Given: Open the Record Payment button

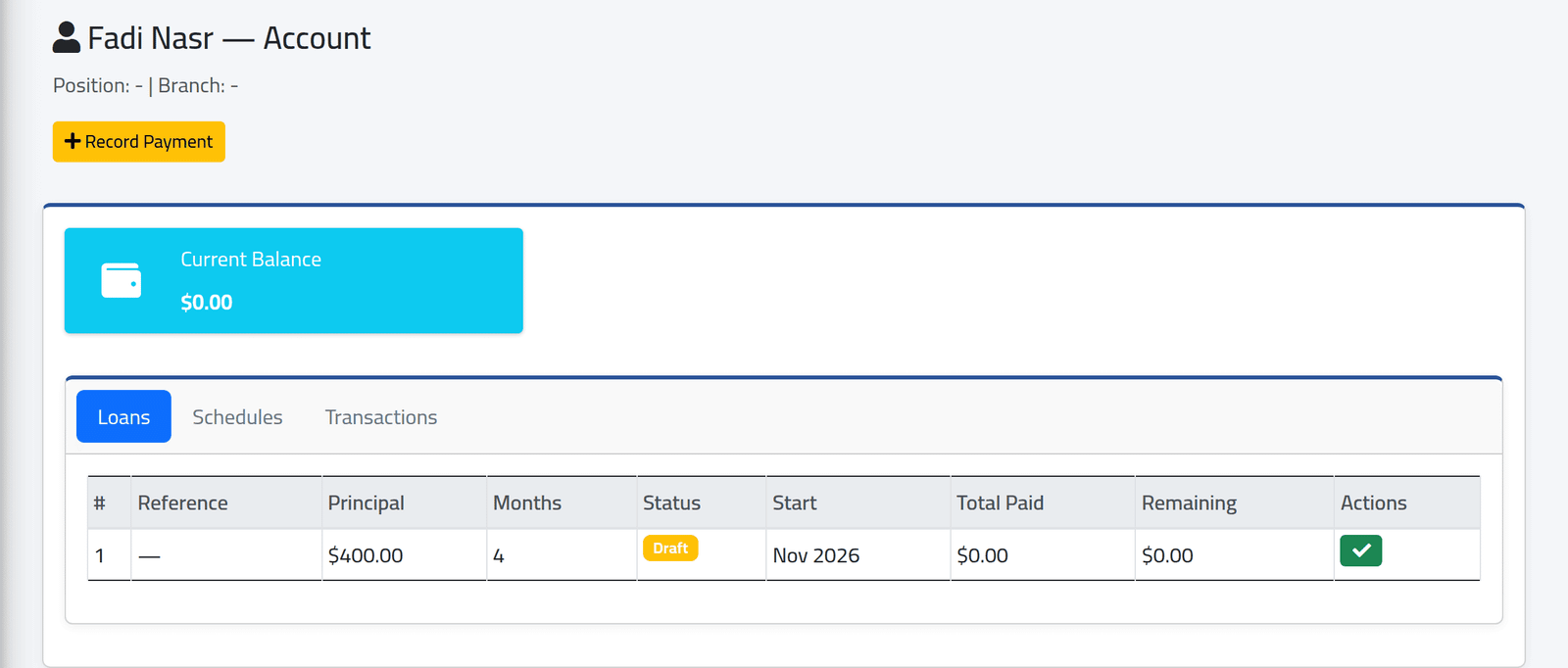Looking at the screenshot, I should tap(139, 142).
